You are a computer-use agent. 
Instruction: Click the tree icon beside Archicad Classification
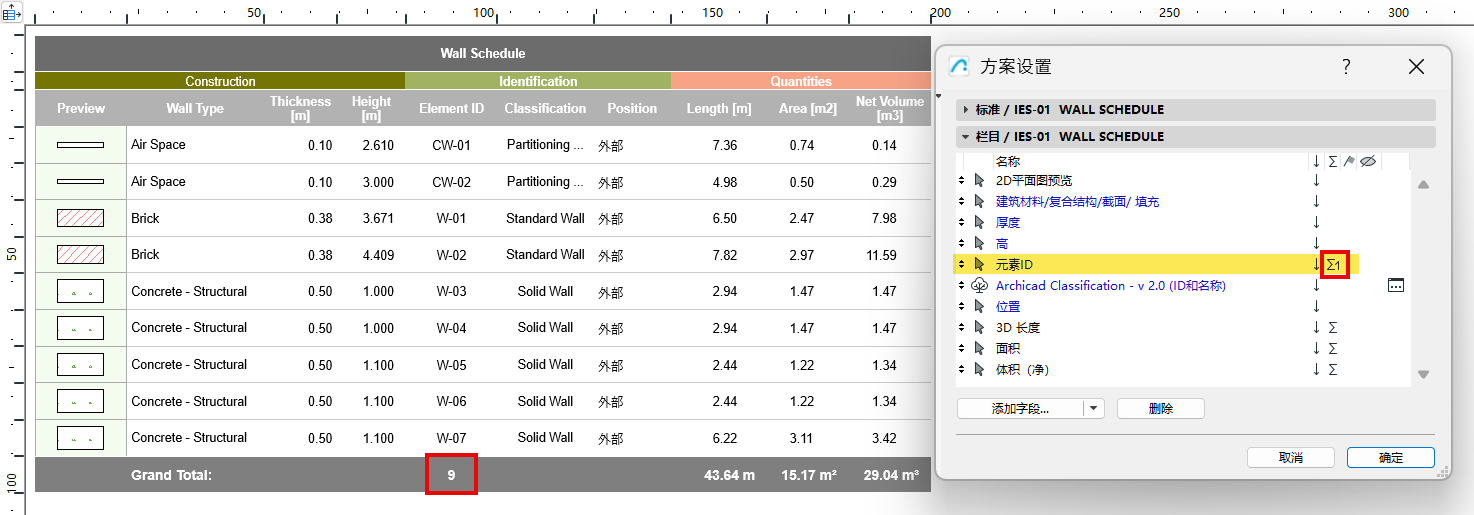[980, 286]
